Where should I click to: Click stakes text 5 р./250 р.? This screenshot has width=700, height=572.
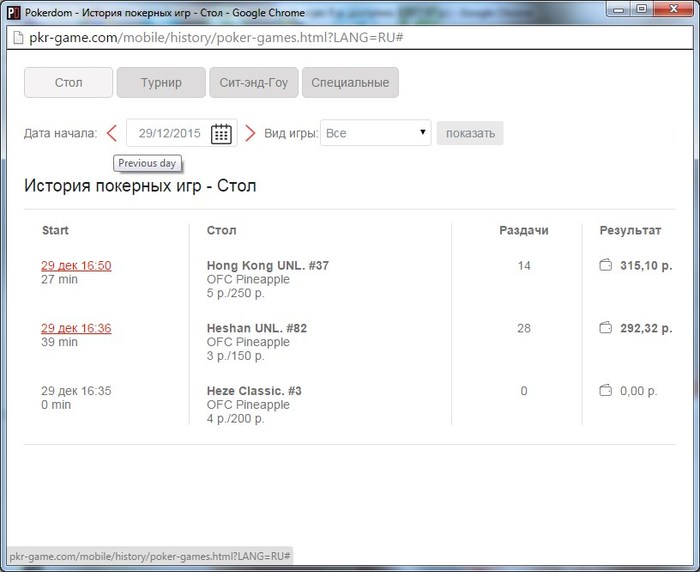click(236, 293)
